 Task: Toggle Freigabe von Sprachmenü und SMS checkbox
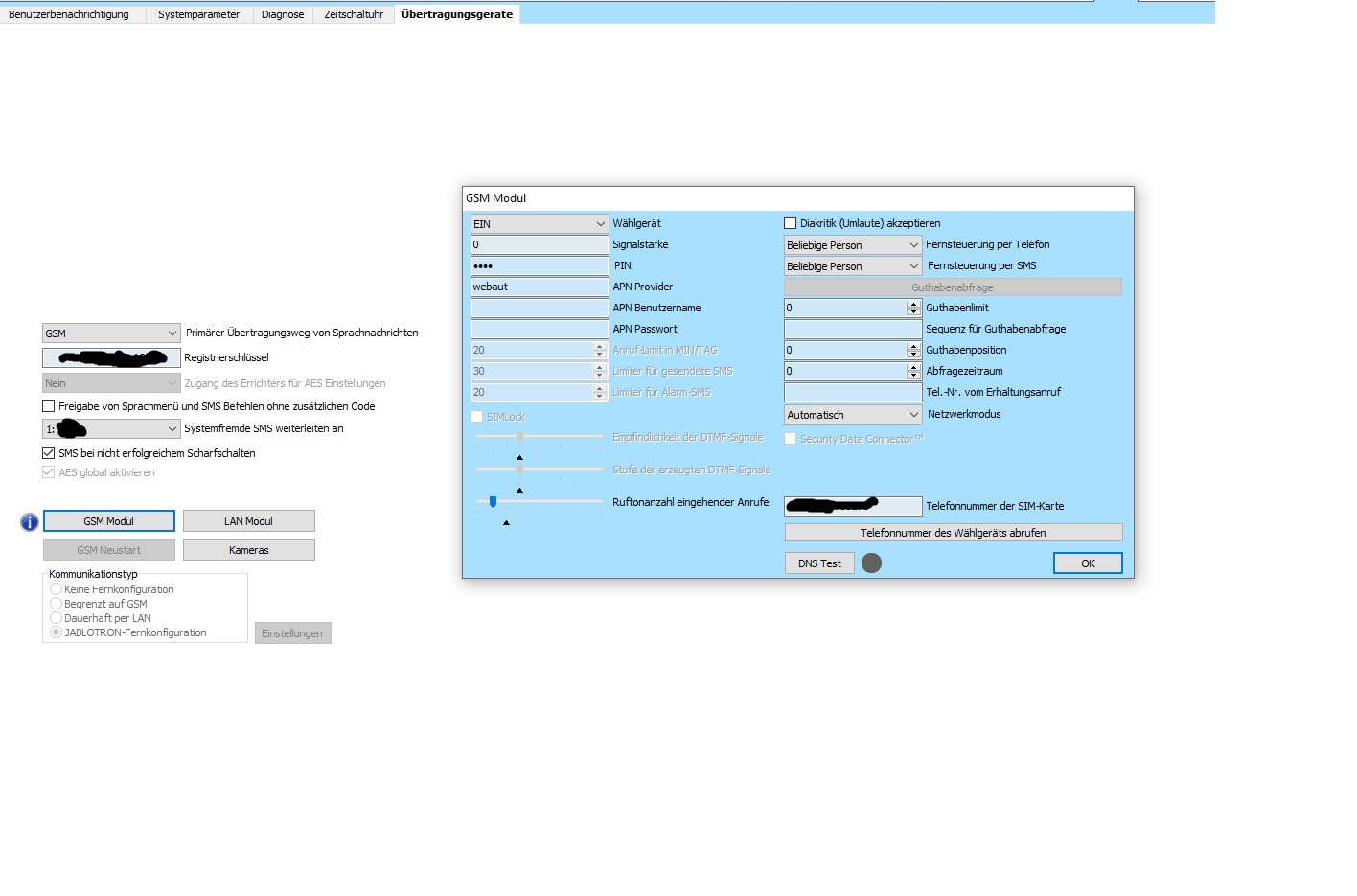(49, 406)
